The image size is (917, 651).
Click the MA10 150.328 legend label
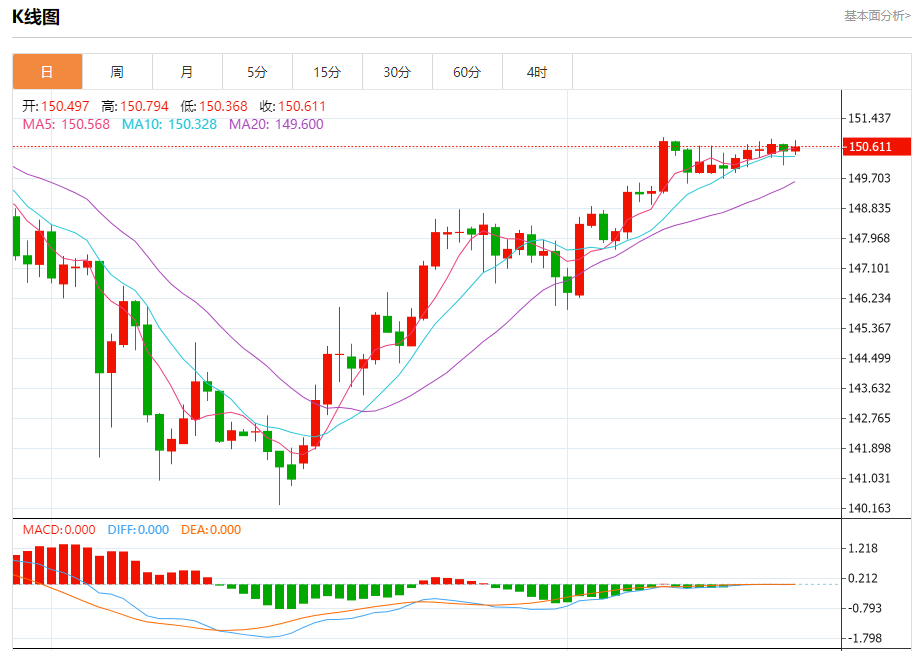coord(169,124)
